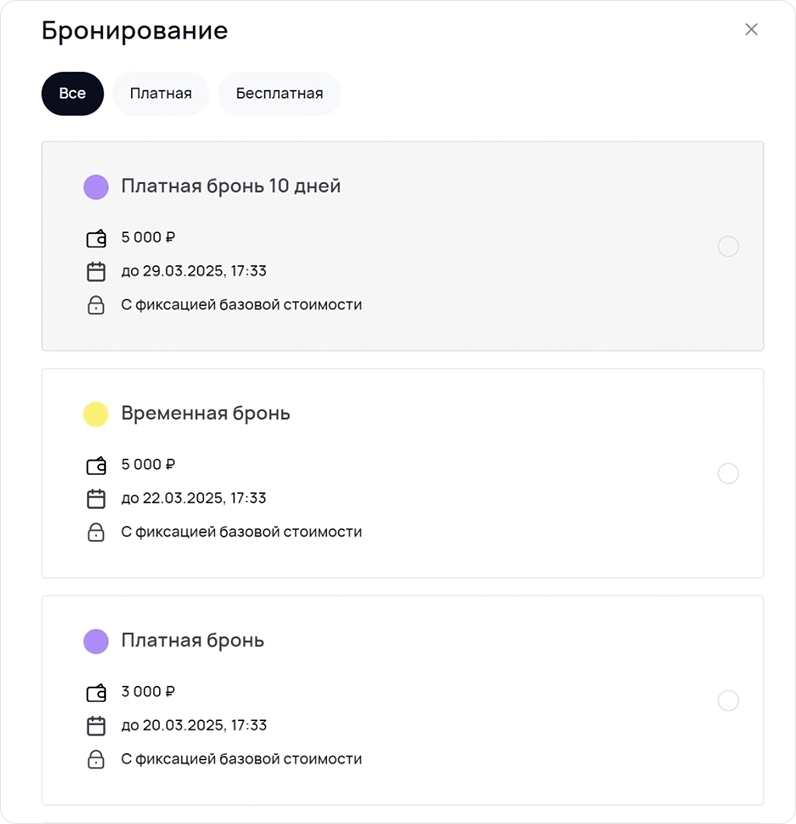Viewport: 796px width, 824px height.
Task: Click calendar icon next to до 20.03.2025
Action: click(x=96, y=725)
